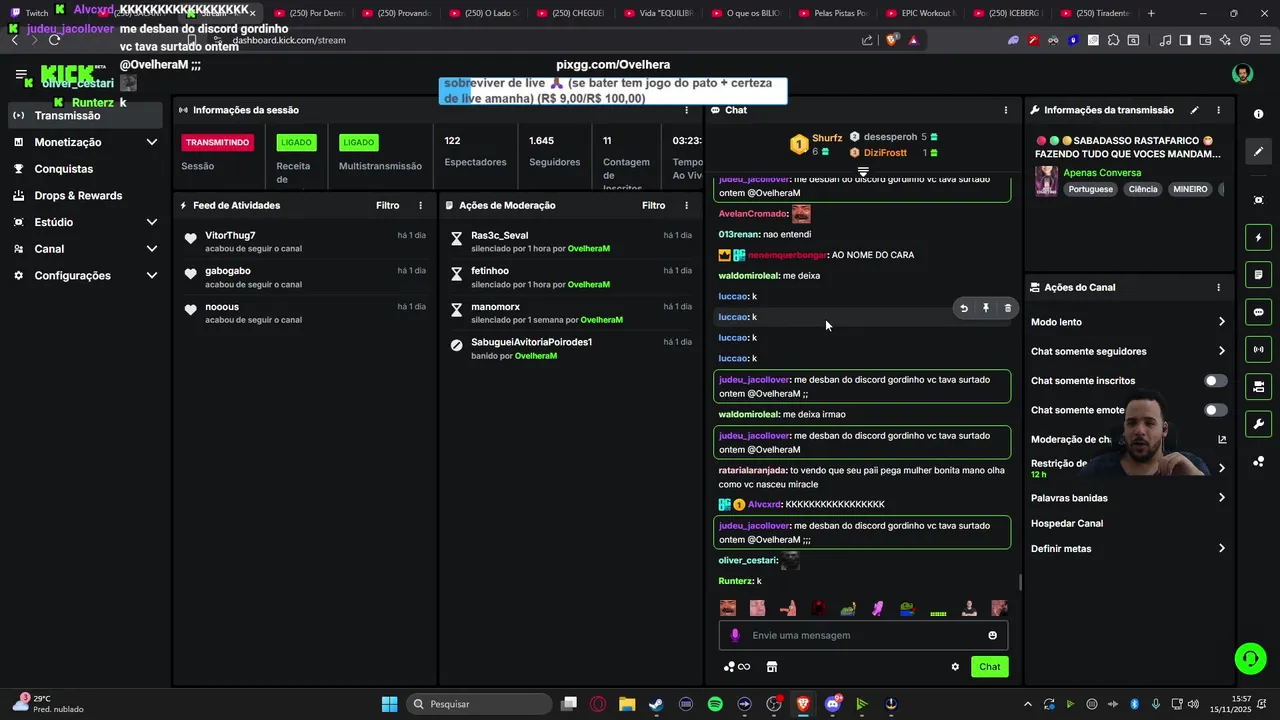Toggle Chat somente emotes switch
The width and height of the screenshot is (1280, 720).
pos(1215,410)
